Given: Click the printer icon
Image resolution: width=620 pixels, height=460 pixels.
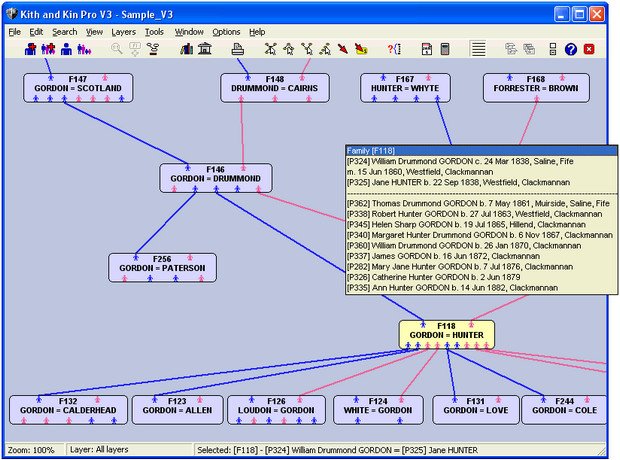Looking at the screenshot, I should point(238,49).
